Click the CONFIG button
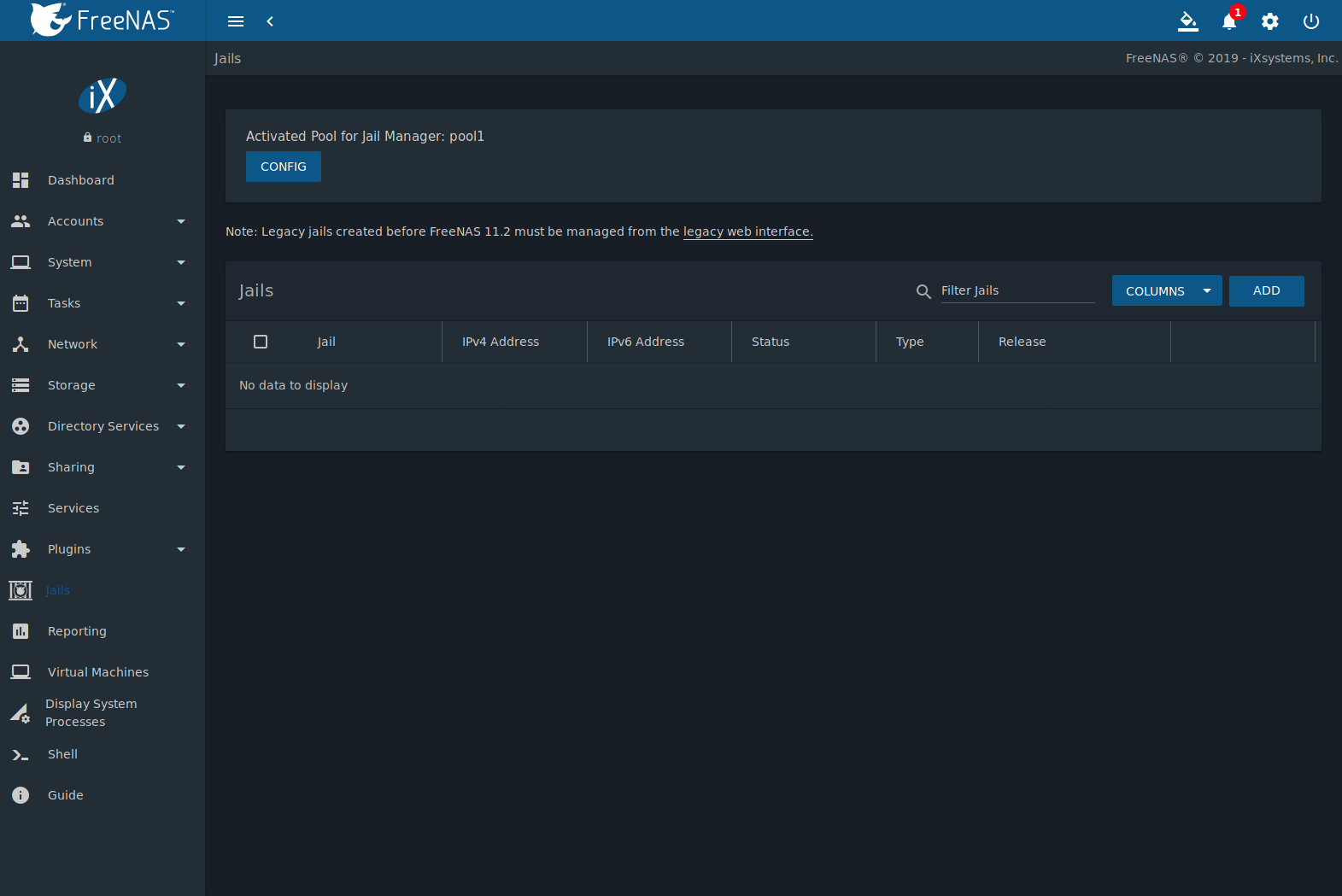 pos(284,167)
